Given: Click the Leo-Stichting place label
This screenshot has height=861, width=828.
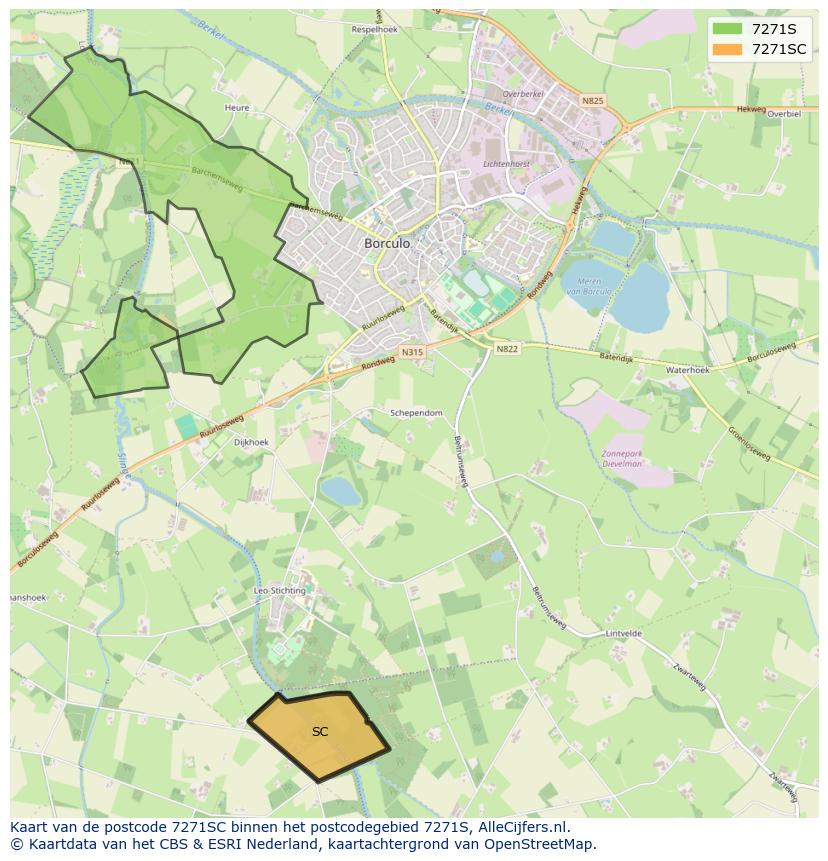Looking at the screenshot, I should (280, 591).
